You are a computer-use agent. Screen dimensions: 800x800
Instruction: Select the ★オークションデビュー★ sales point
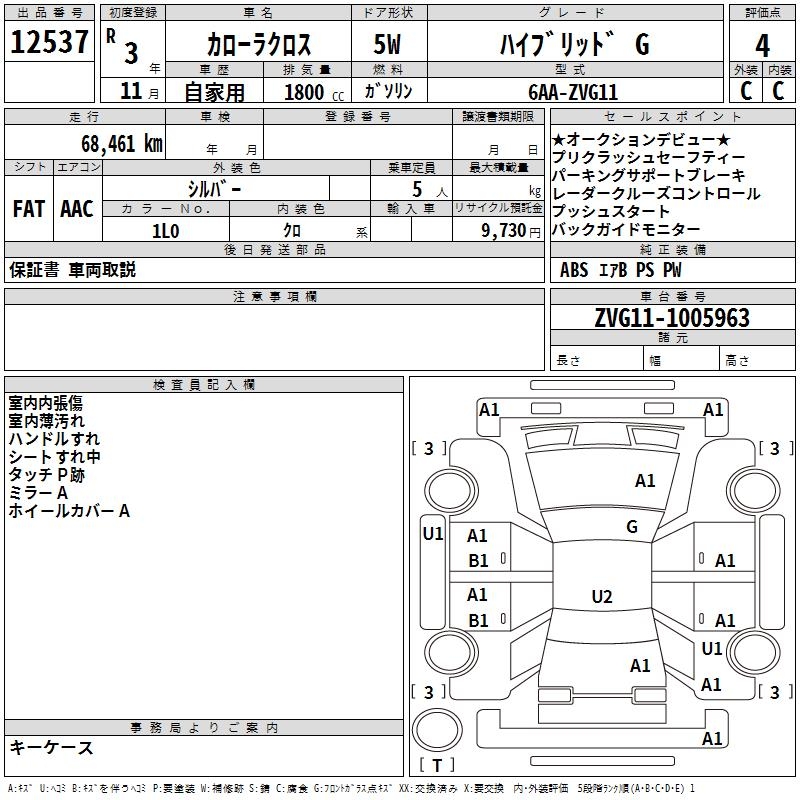click(641, 139)
